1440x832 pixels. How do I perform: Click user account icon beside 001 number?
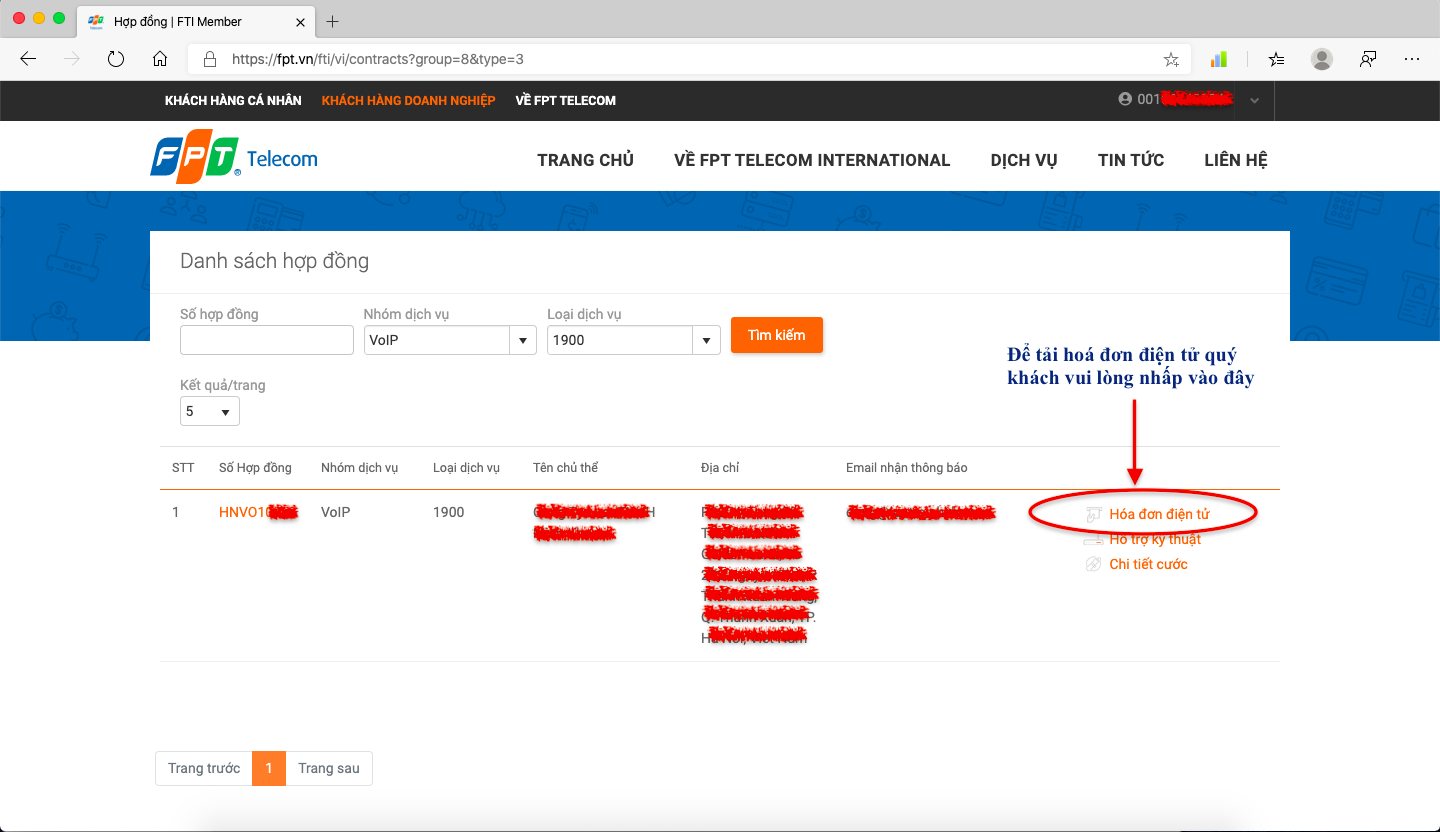(x=1126, y=99)
